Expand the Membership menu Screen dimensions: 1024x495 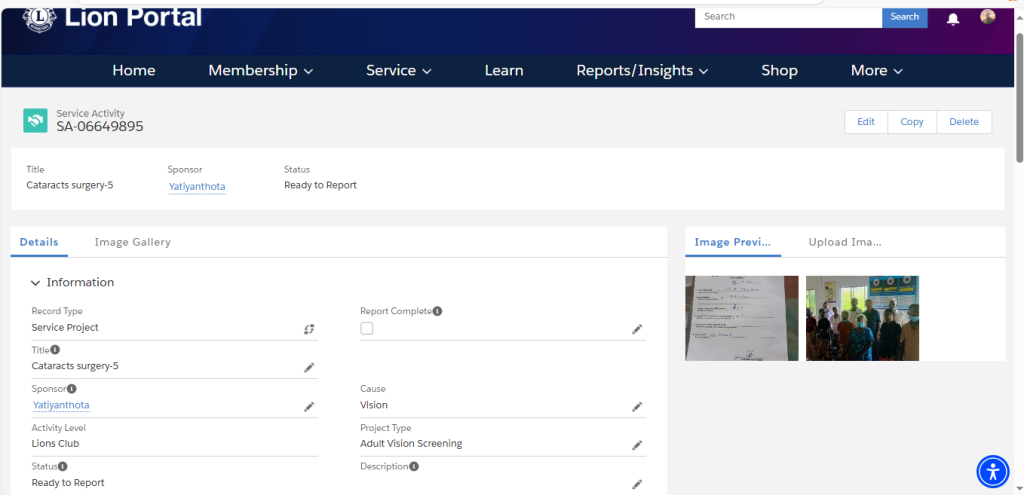point(261,71)
